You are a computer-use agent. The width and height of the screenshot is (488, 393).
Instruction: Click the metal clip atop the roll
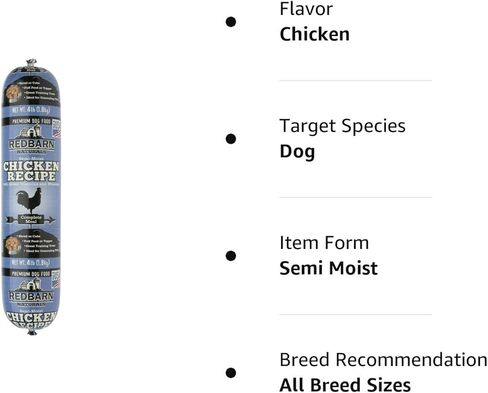point(31,64)
